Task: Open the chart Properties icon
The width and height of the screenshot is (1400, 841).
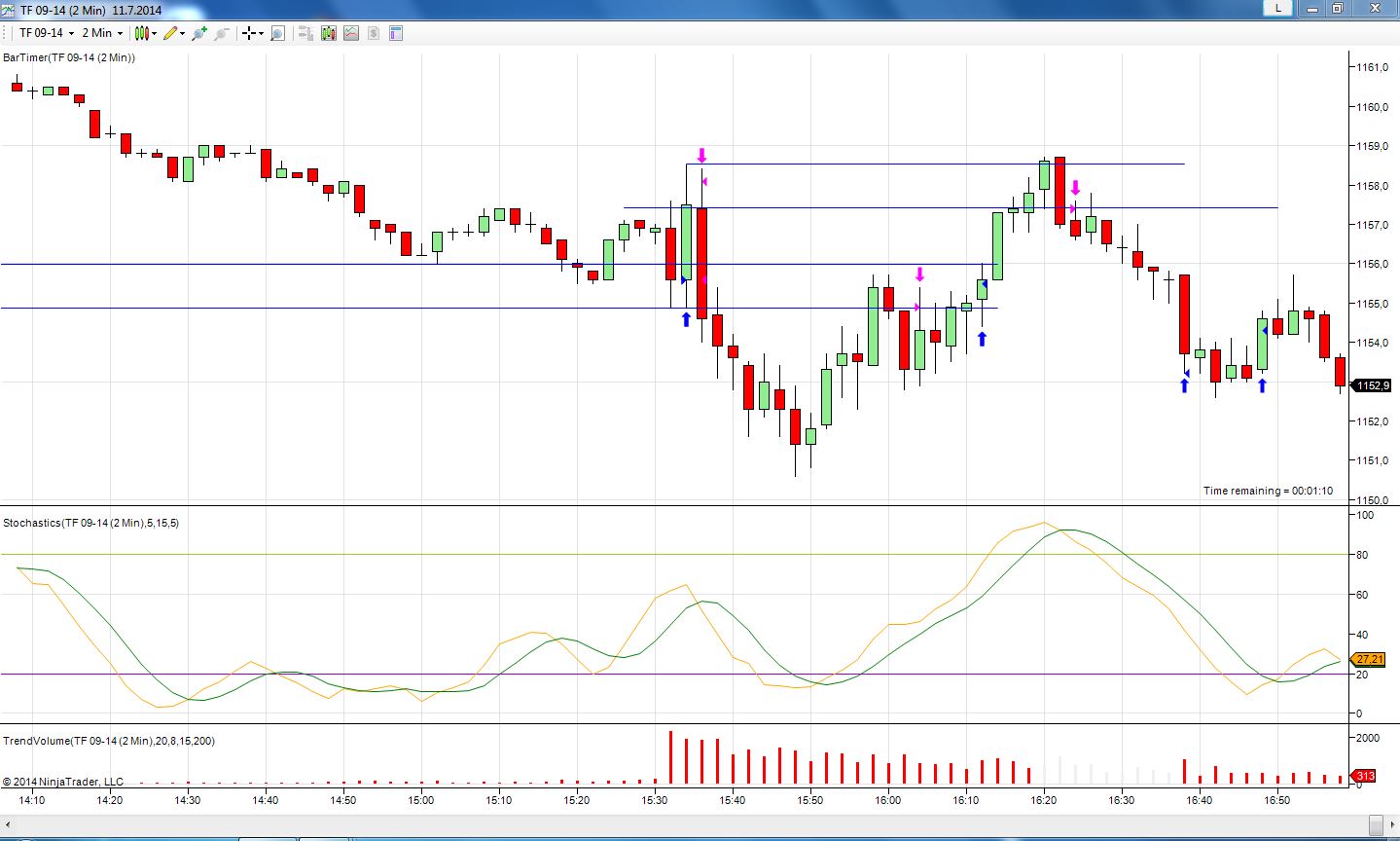Action: click(x=396, y=33)
